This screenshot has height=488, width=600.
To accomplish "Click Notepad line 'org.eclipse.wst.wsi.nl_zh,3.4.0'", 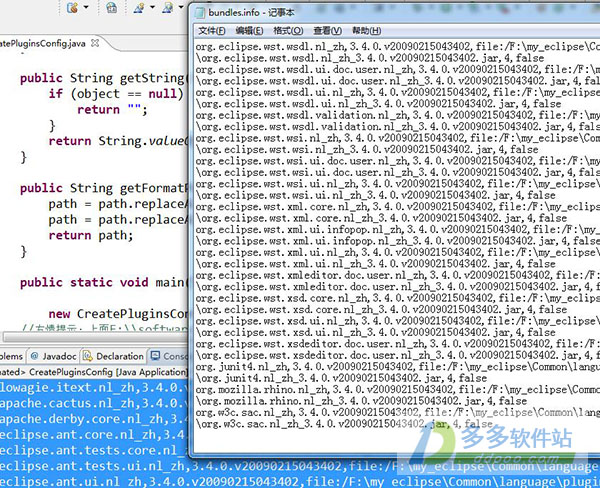I will click(398, 138).
